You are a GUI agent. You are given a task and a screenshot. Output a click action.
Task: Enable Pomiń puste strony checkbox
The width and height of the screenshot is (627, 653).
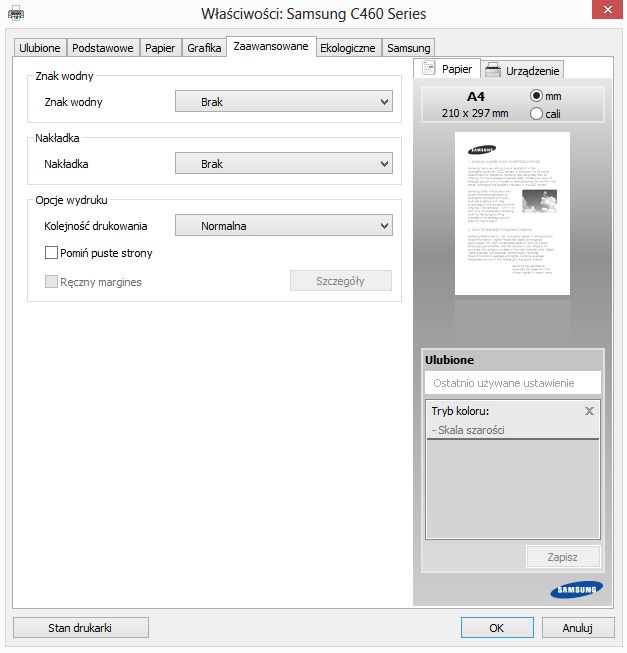click(51, 252)
